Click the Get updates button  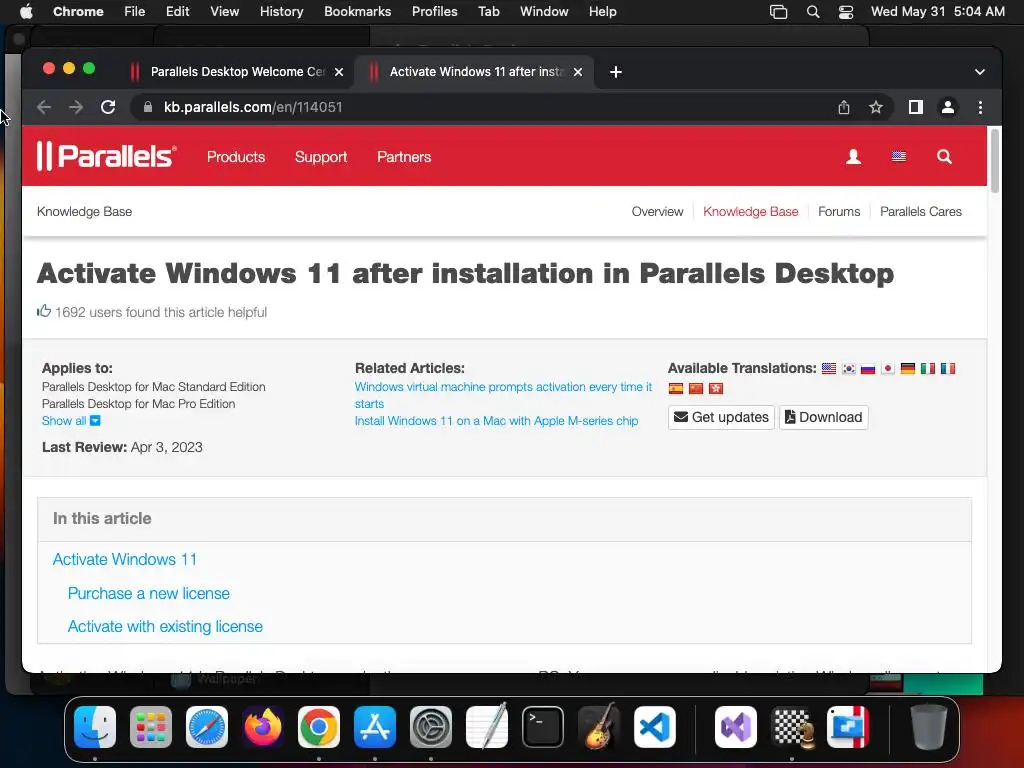click(x=721, y=417)
